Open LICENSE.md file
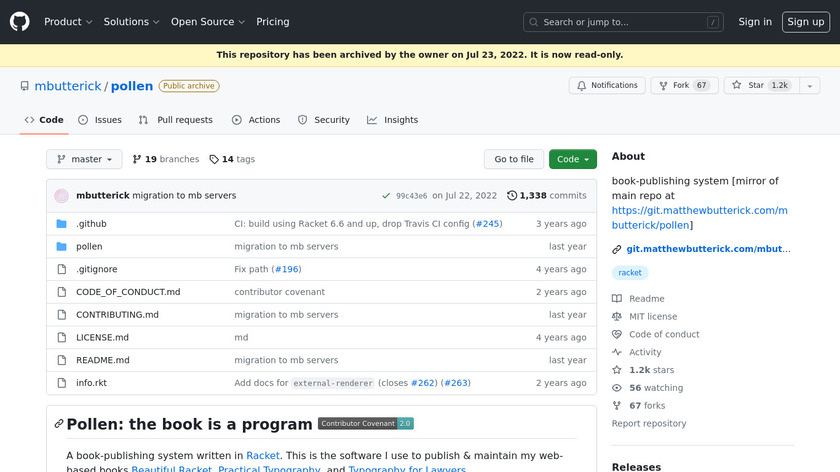 [x=102, y=338]
